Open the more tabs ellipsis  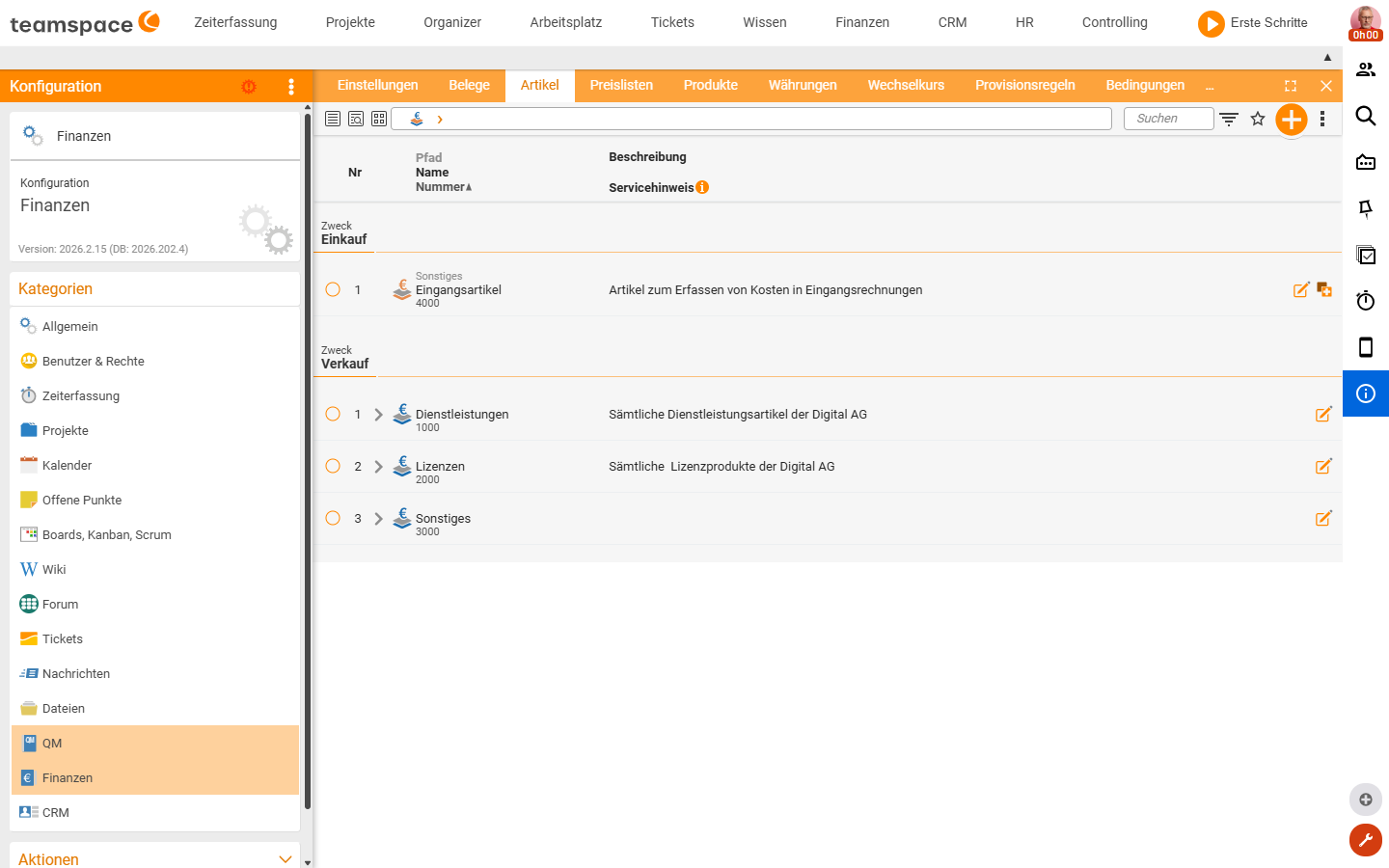[1210, 87]
